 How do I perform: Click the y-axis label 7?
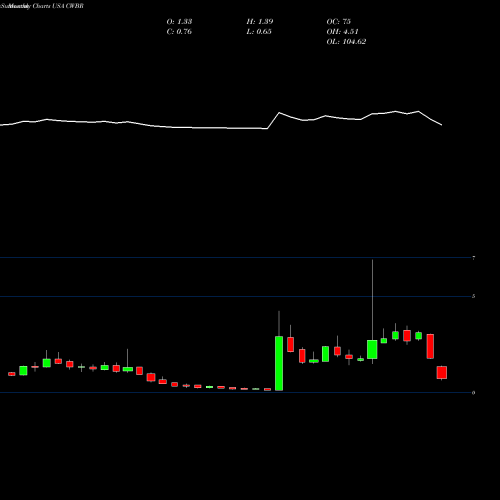coord(473,258)
